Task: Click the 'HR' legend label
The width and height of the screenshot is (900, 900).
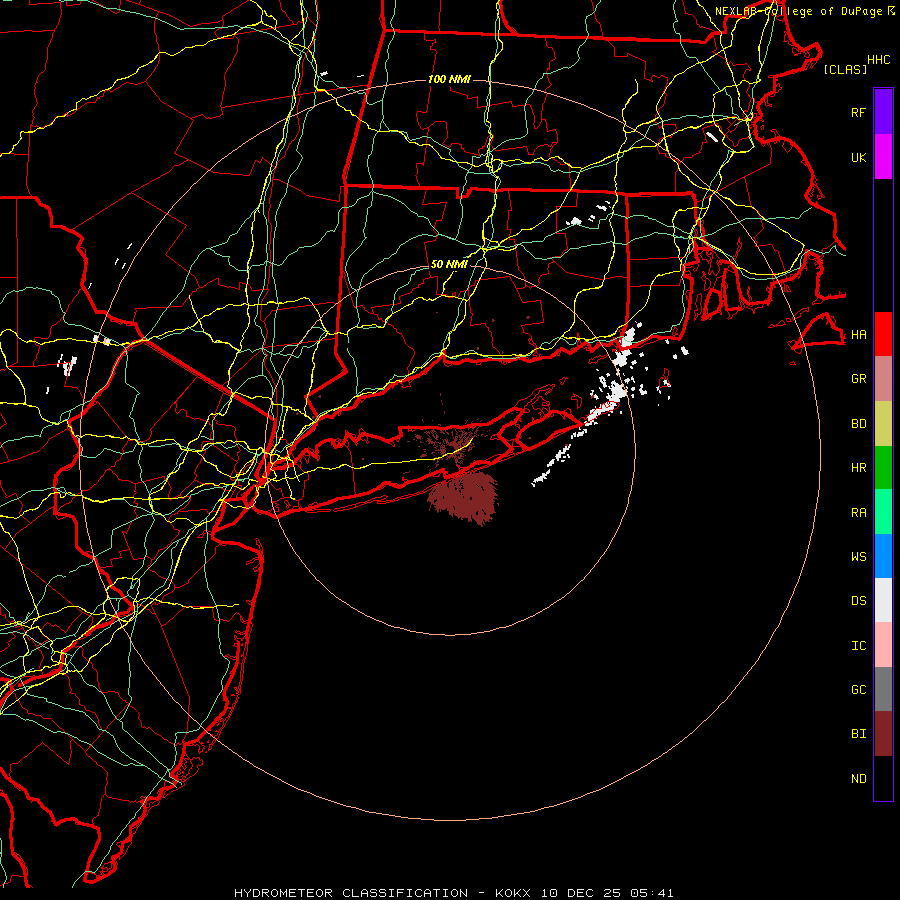Action: pos(858,468)
